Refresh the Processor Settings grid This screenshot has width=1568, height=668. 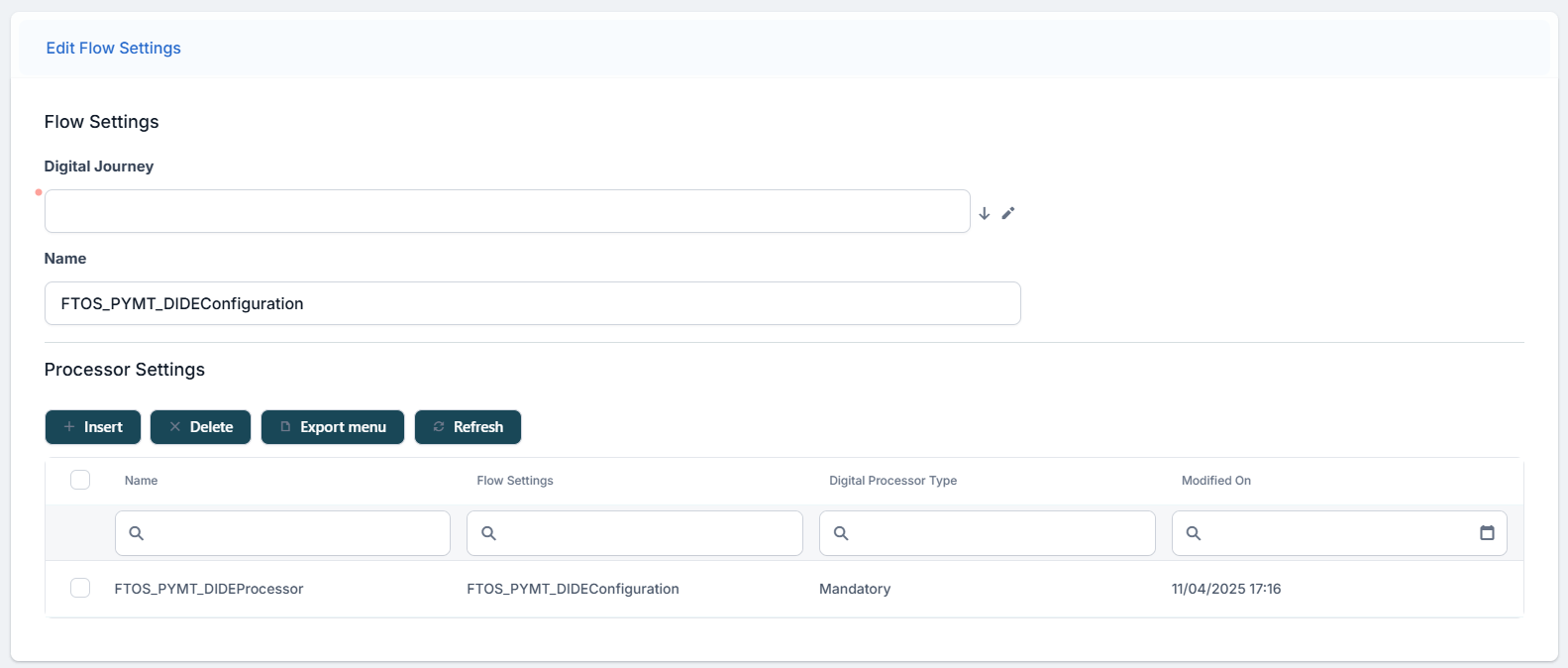click(468, 427)
